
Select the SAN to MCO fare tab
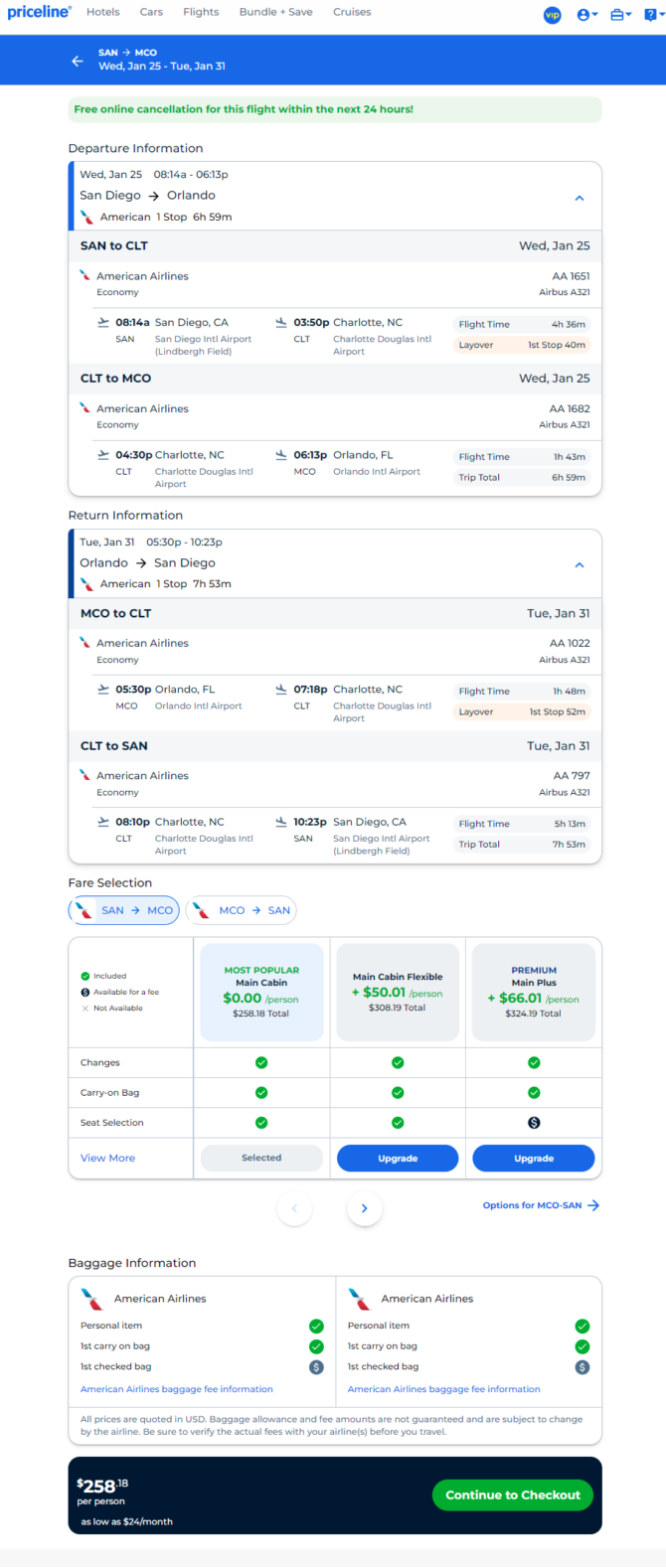click(x=124, y=910)
